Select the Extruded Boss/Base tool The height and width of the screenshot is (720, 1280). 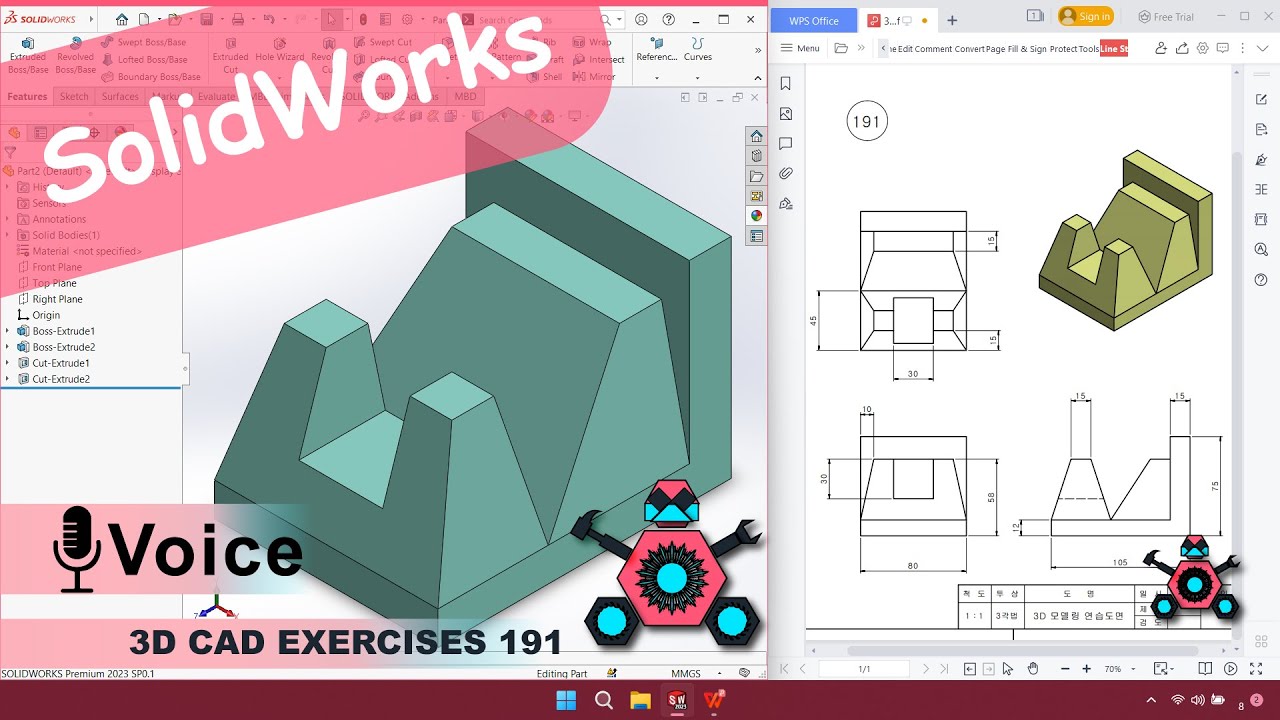[28, 56]
